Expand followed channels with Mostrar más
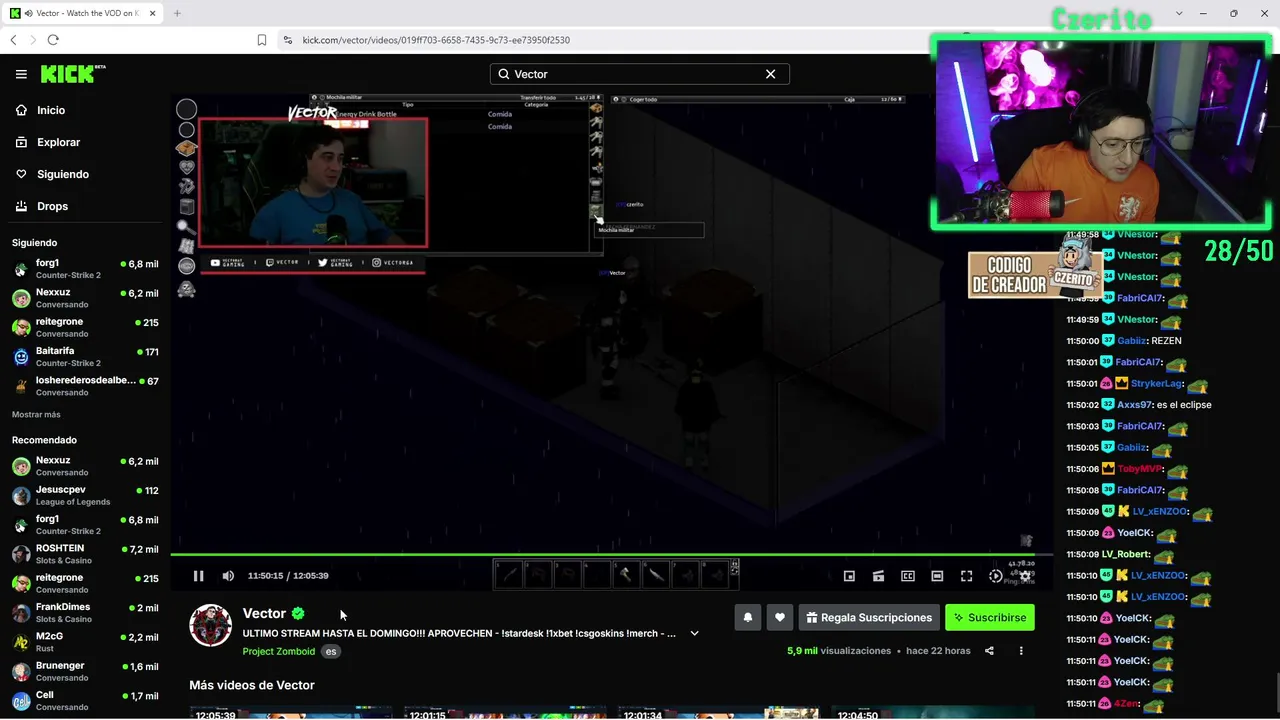1280x720 pixels. click(36, 415)
